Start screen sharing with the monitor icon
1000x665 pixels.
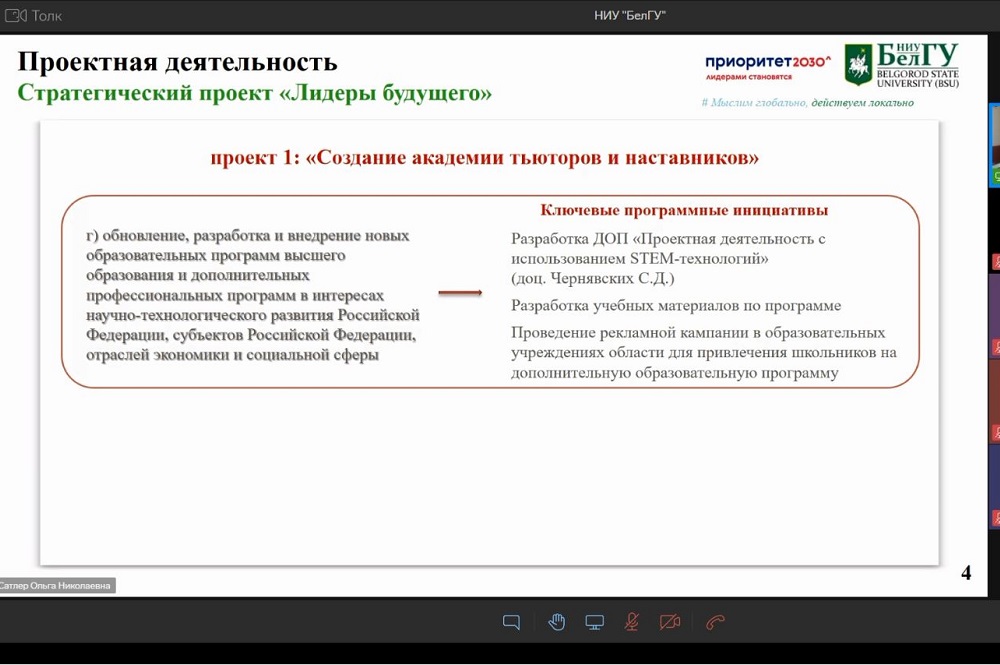[x=594, y=622]
